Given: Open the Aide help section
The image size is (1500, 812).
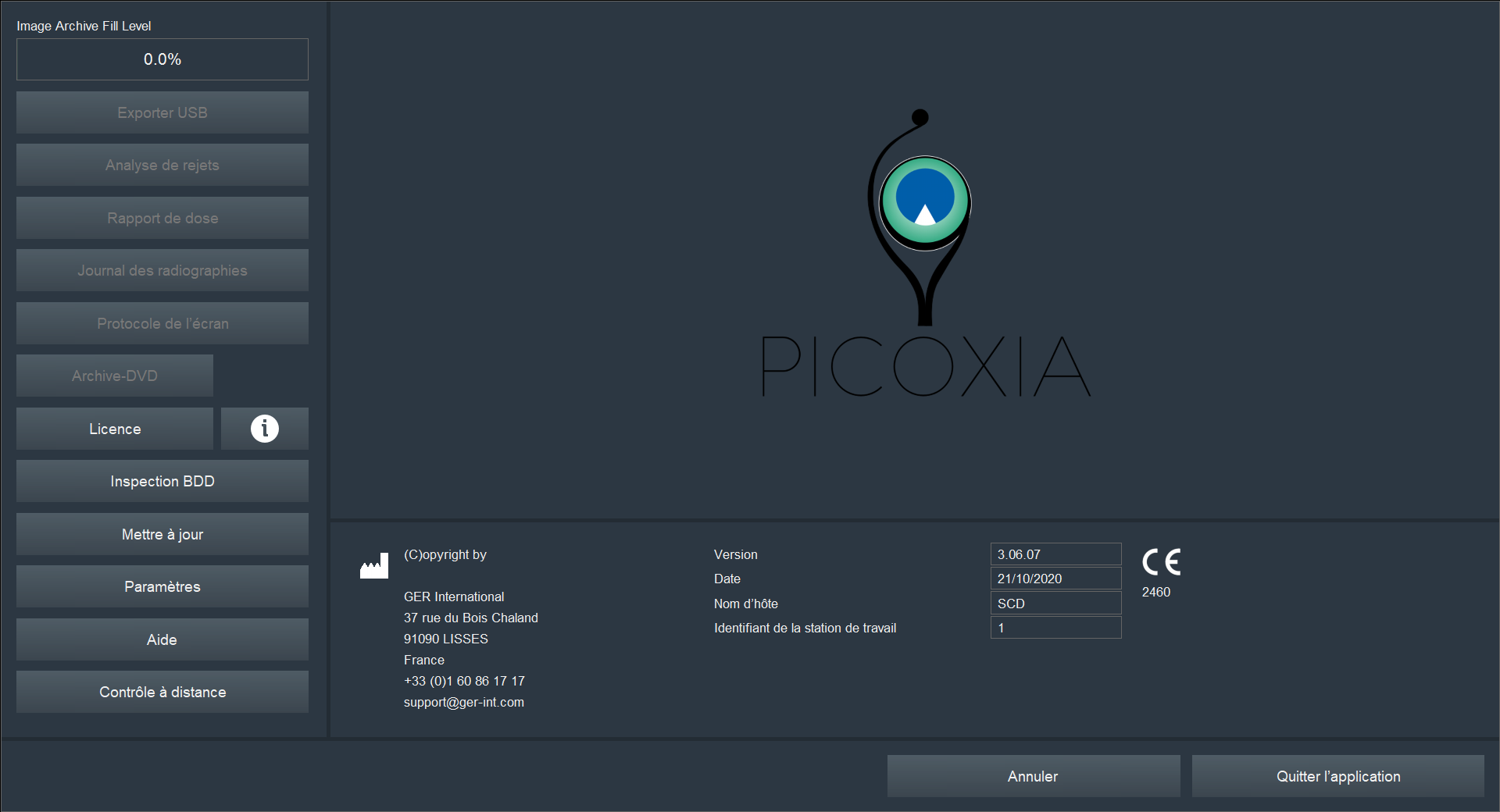Looking at the screenshot, I should click(162, 639).
